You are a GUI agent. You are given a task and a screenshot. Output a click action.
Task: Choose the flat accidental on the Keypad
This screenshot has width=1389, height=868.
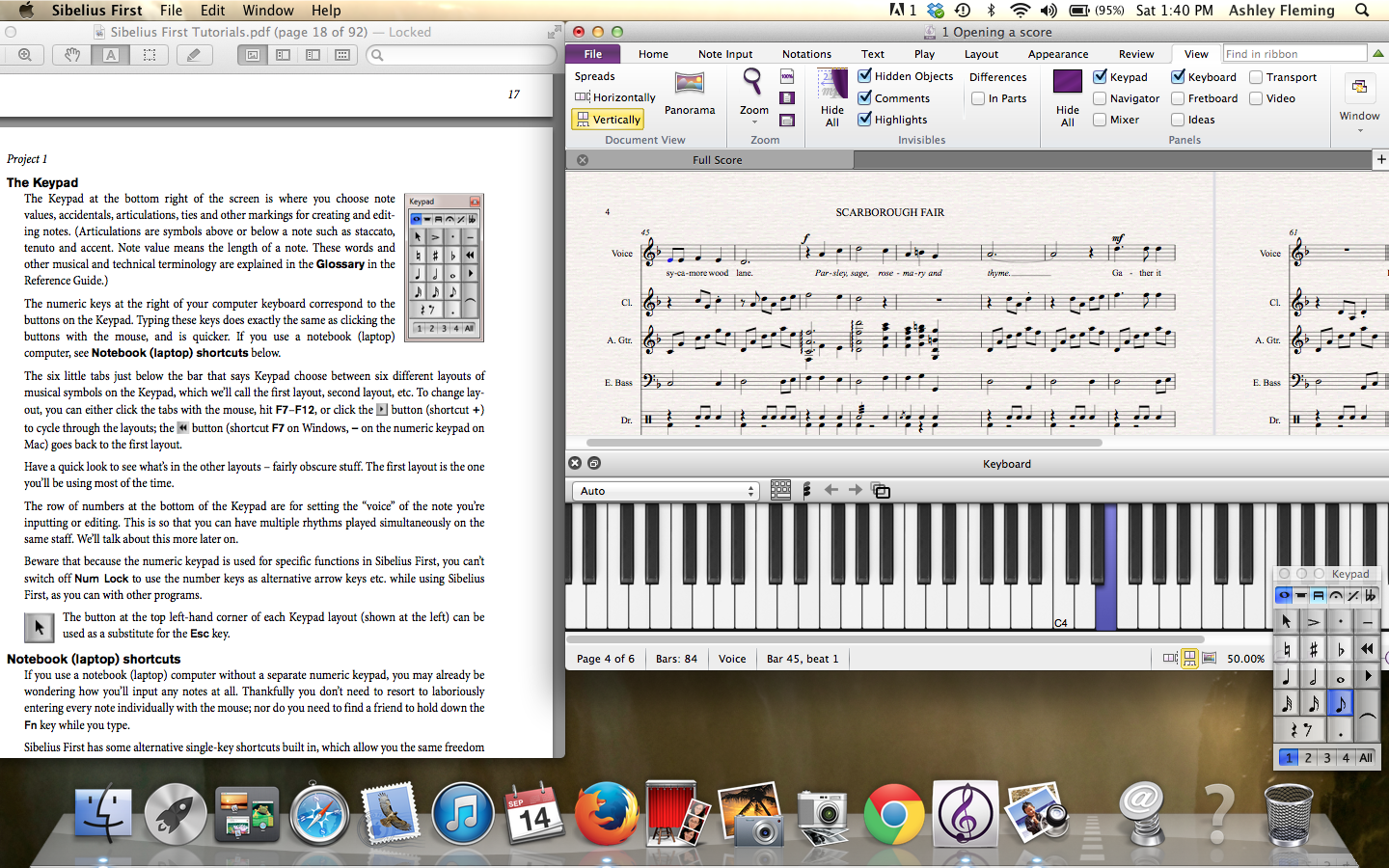(x=1340, y=650)
